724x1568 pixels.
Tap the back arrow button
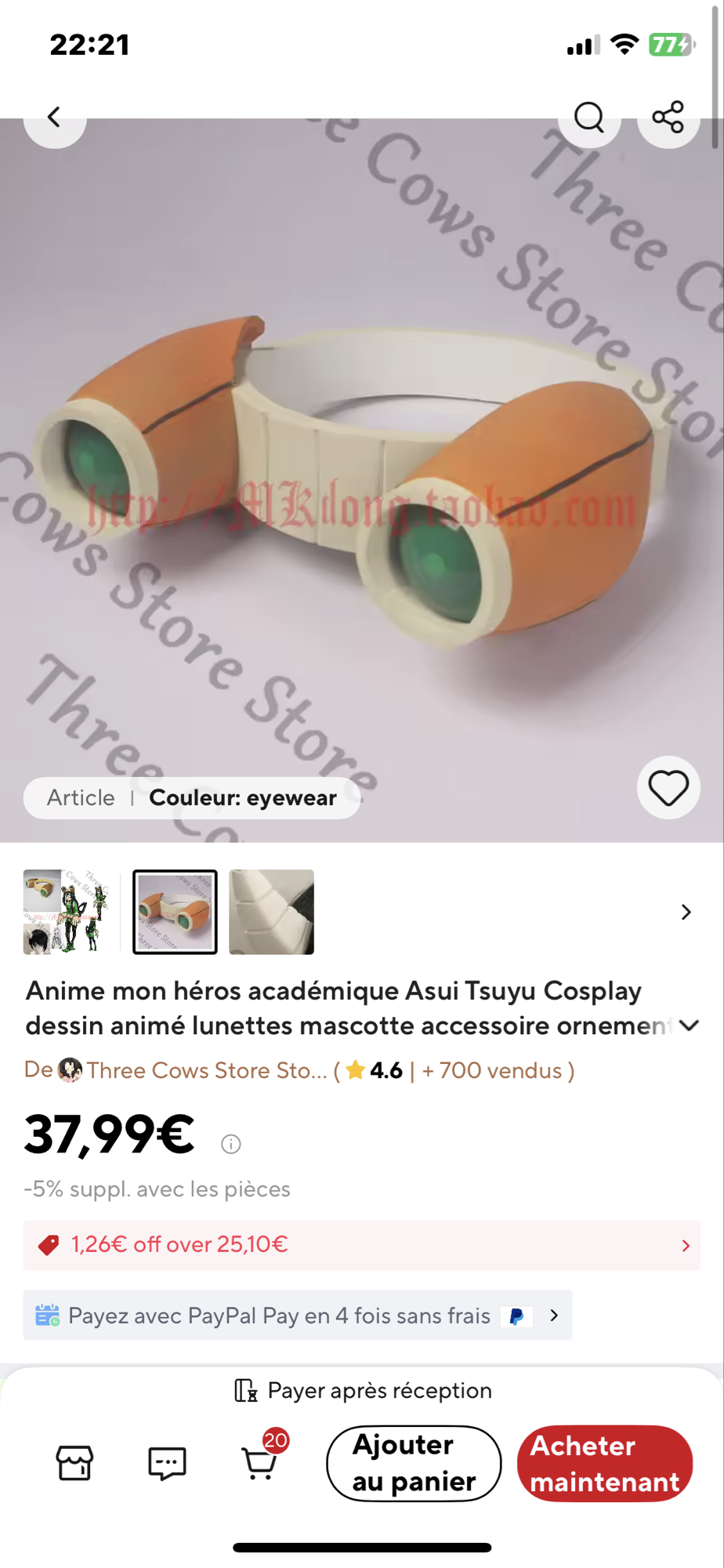[55, 118]
